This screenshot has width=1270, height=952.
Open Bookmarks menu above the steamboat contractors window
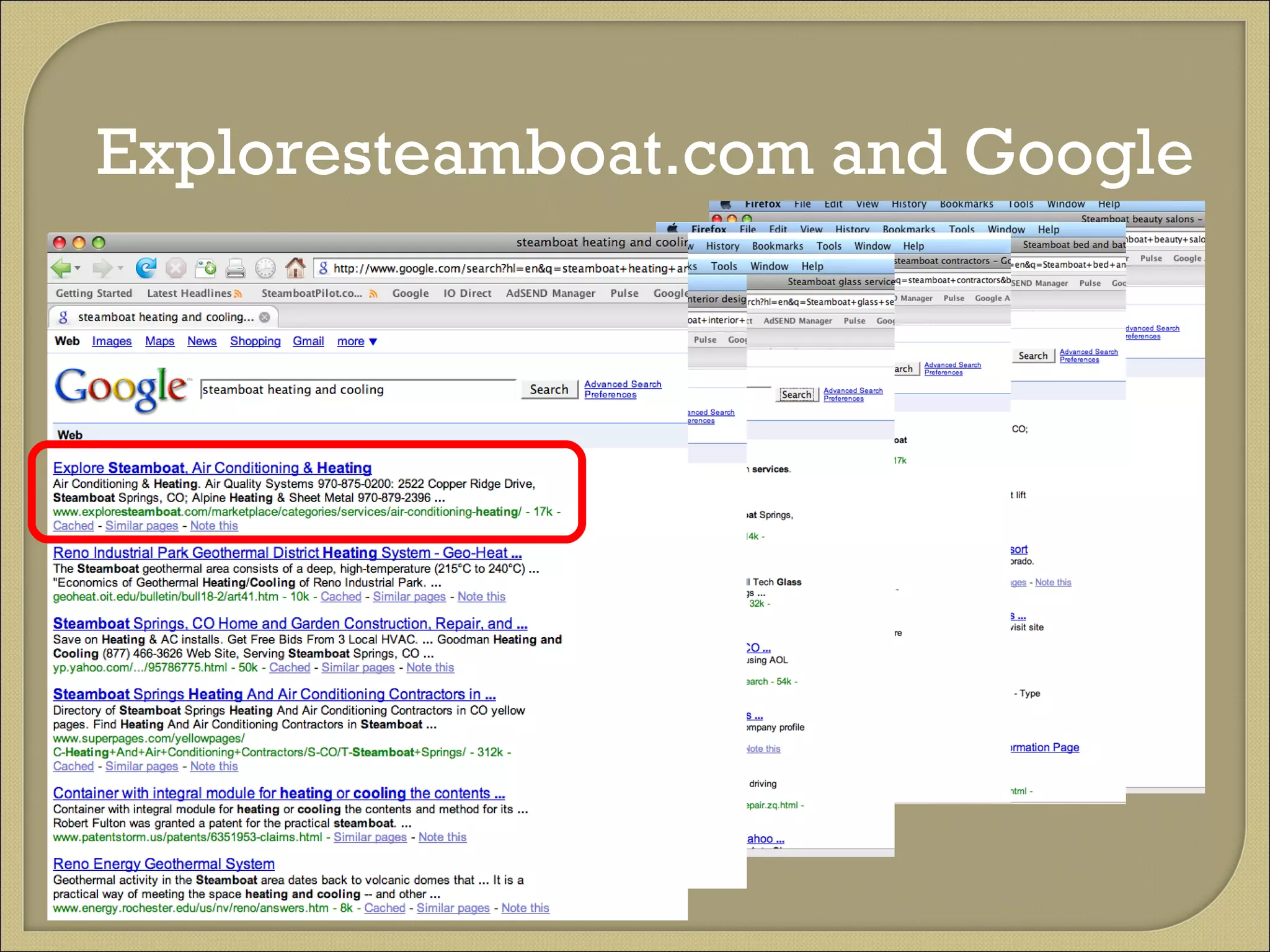pyautogui.click(x=777, y=246)
